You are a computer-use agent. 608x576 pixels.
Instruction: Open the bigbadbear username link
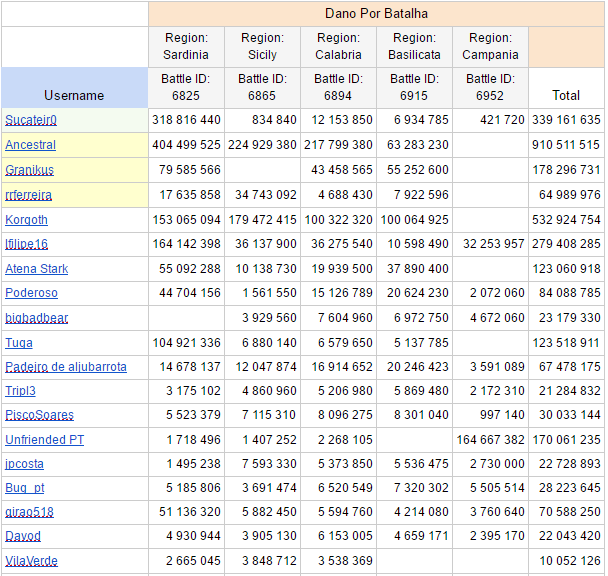coord(36,318)
